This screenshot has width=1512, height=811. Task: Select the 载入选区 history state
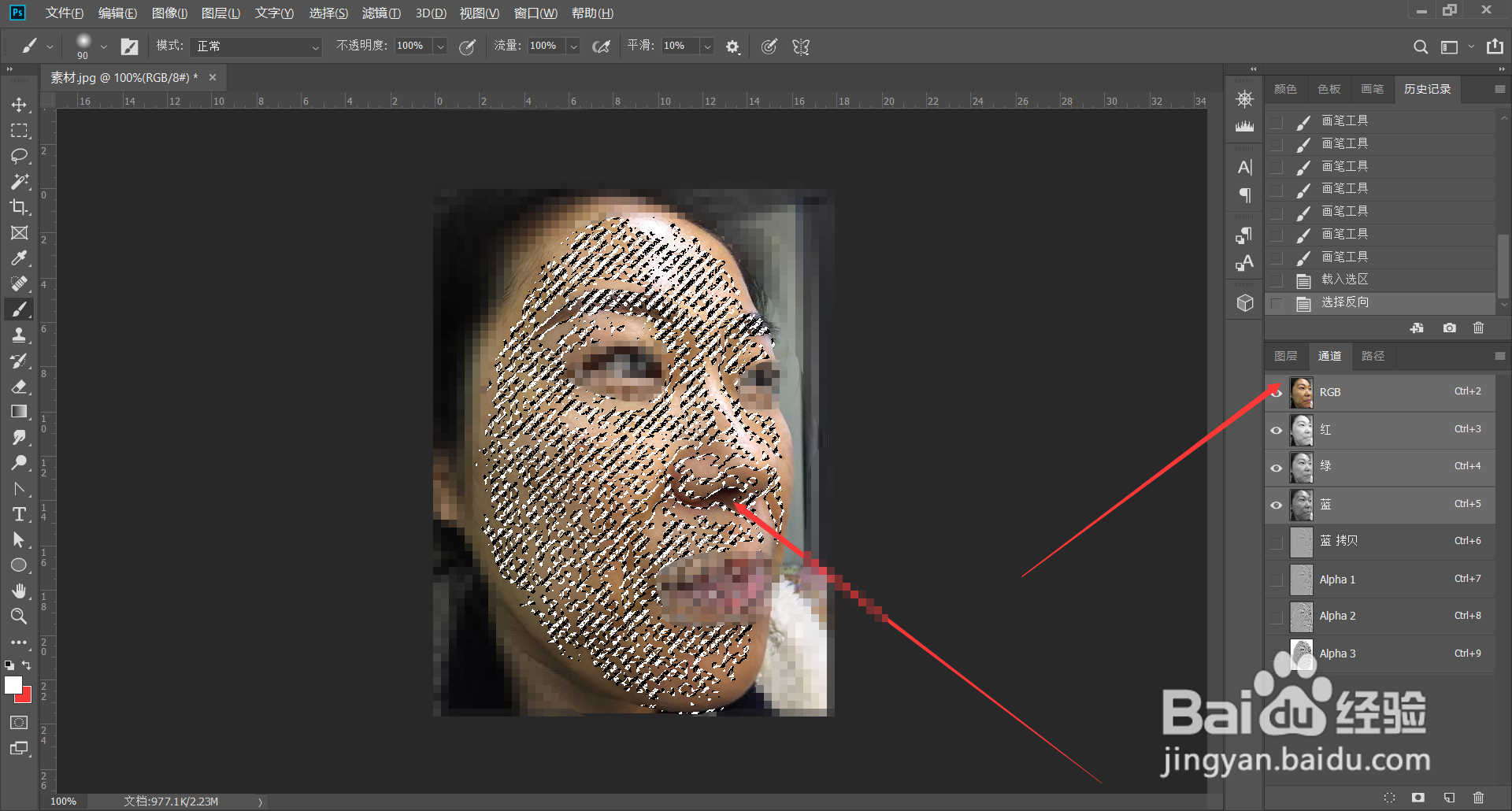pyautogui.click(x=1344, y=280)
